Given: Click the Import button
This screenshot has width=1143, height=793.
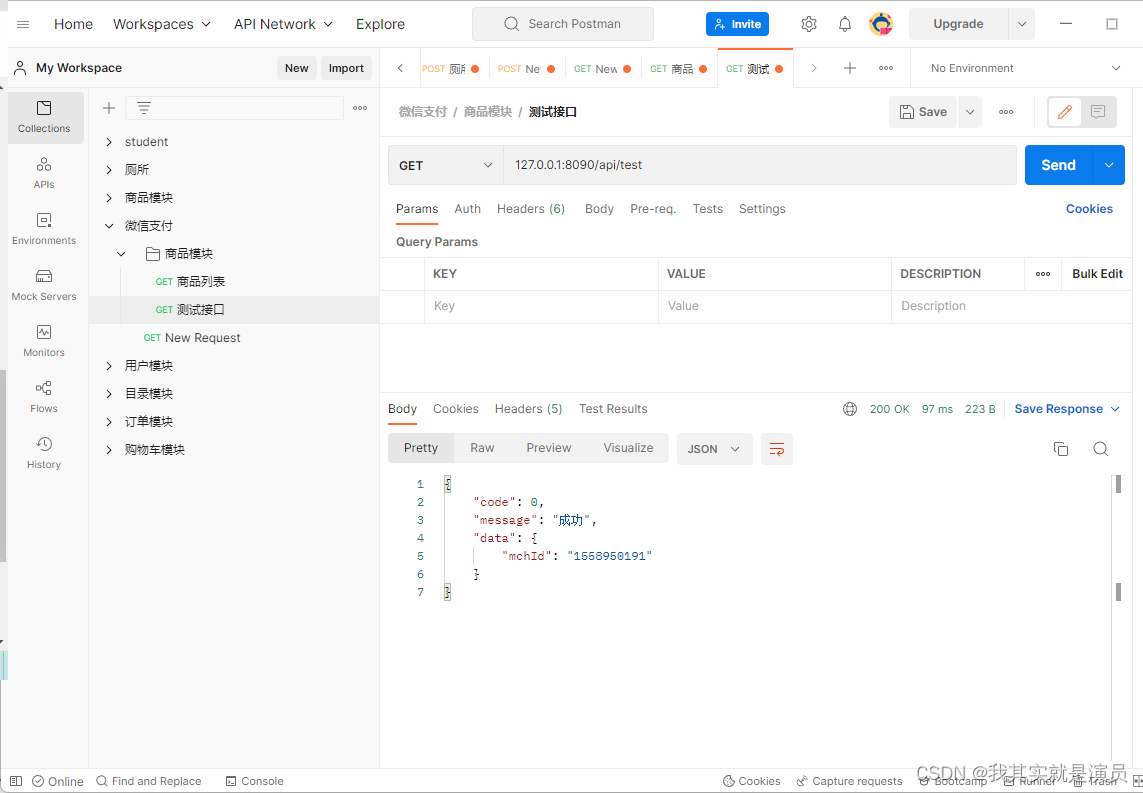Looking at the screenshot, I should (x=346, y=68).
